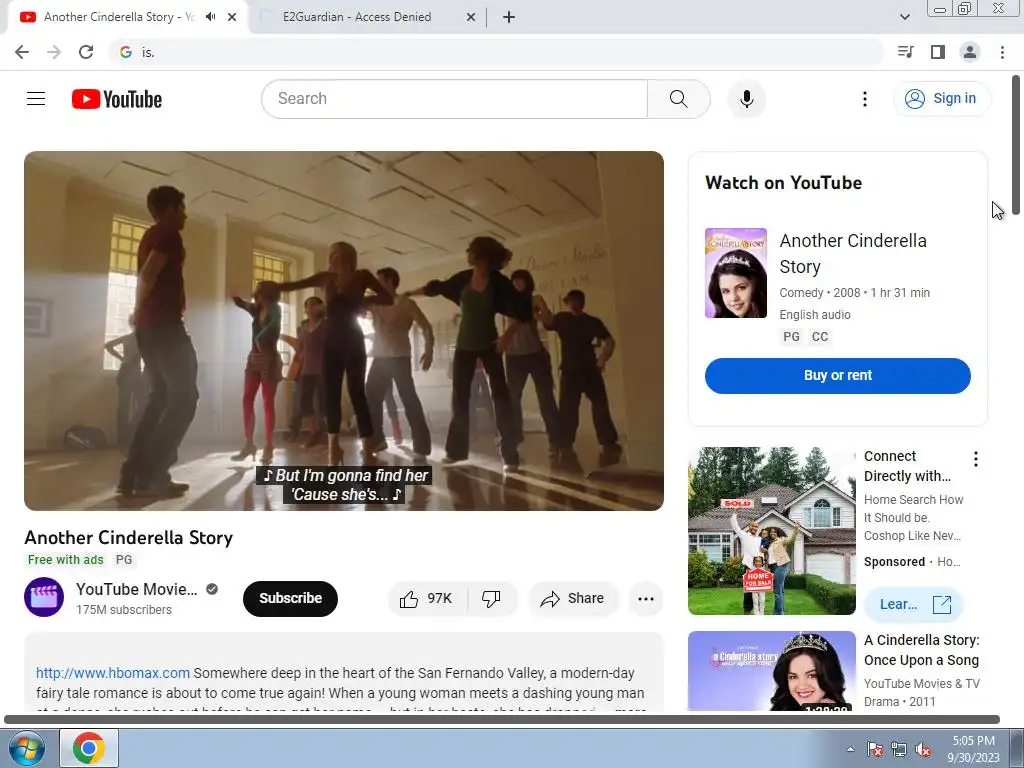This screenshot has width=1024, height=768.
Task: Click the vertical page scrollbar
Action: [x=1017, y=145]
